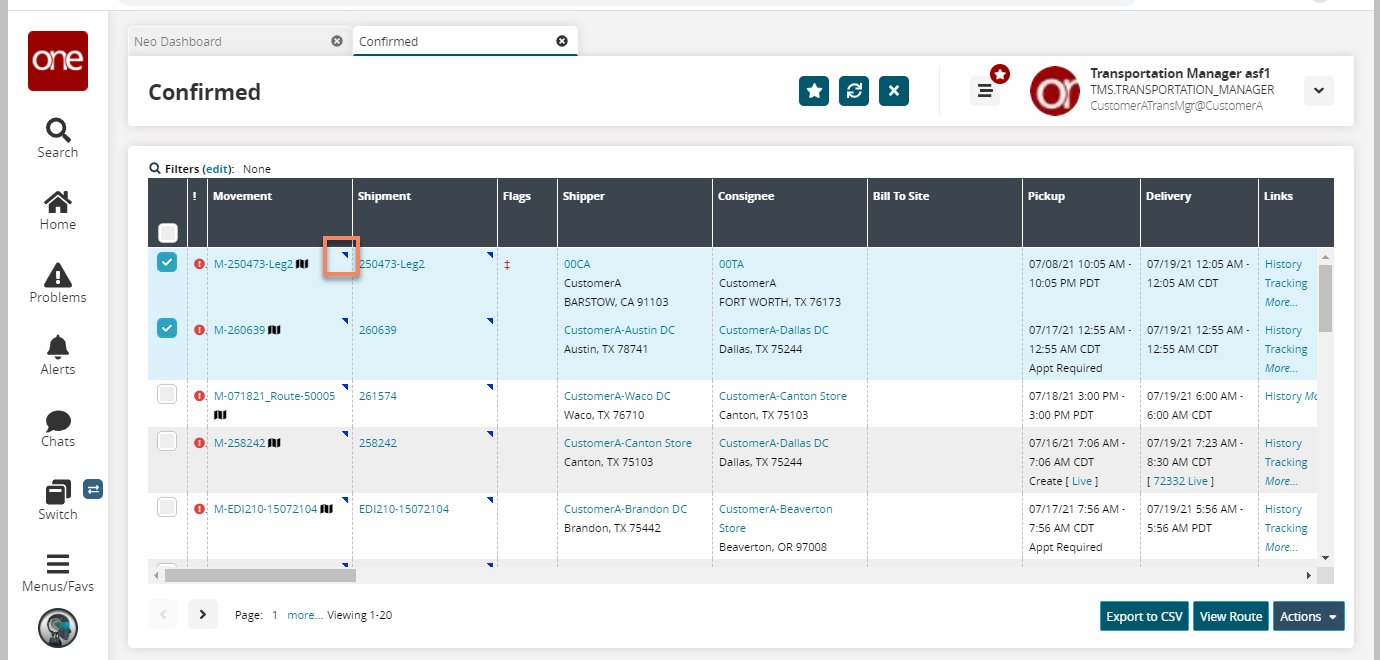Click map icon next to M-260639

pos(274,330)
